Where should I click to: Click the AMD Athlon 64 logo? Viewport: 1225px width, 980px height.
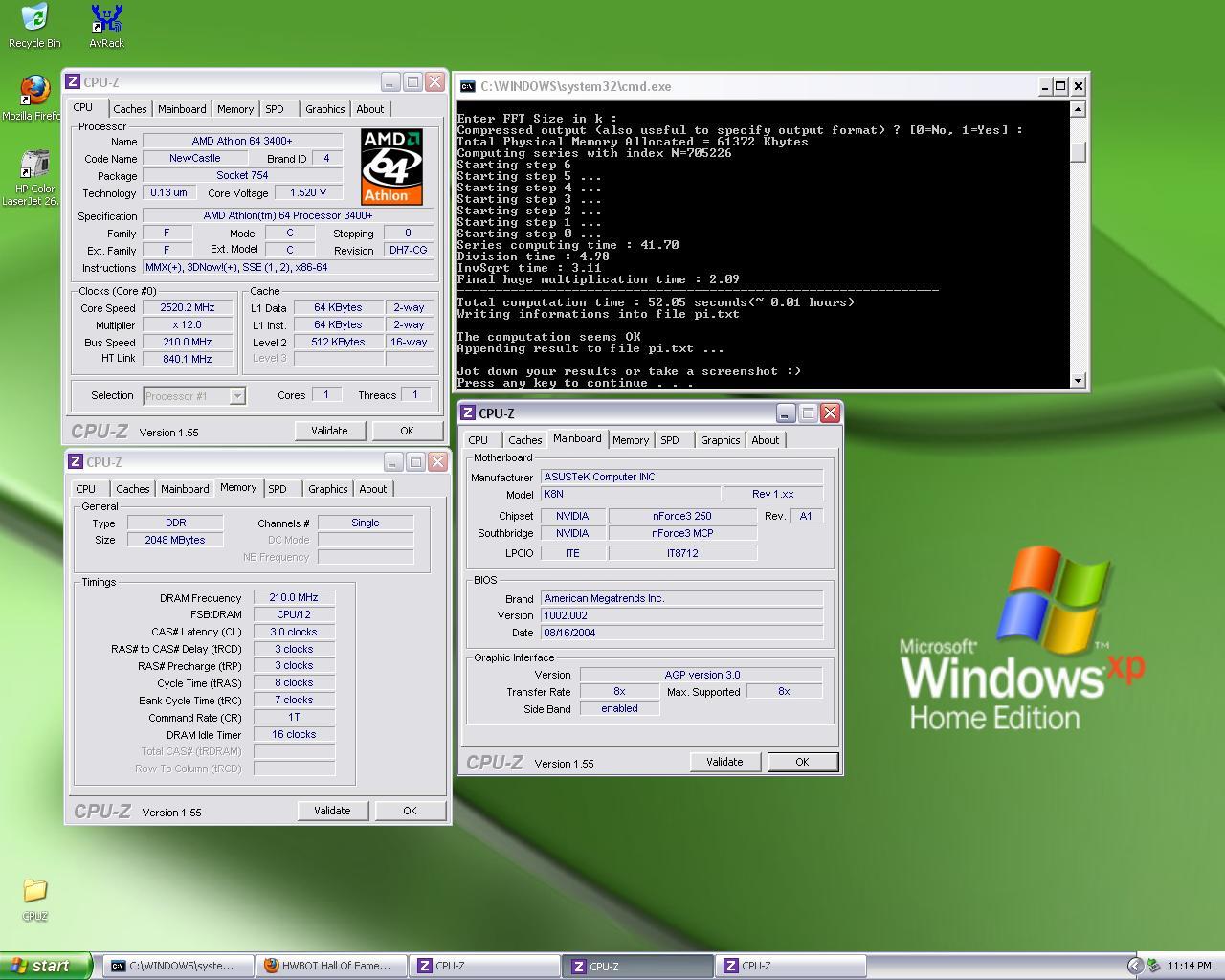pyautogui.click(x=392, y=167)
